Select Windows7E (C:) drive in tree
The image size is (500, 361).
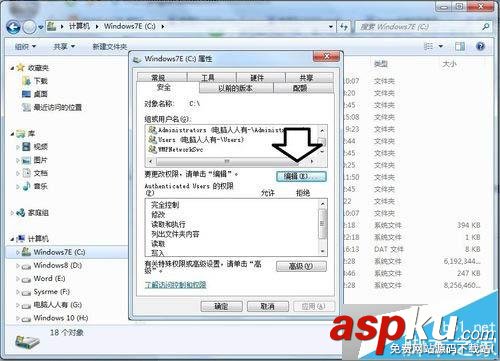point(59,252)
